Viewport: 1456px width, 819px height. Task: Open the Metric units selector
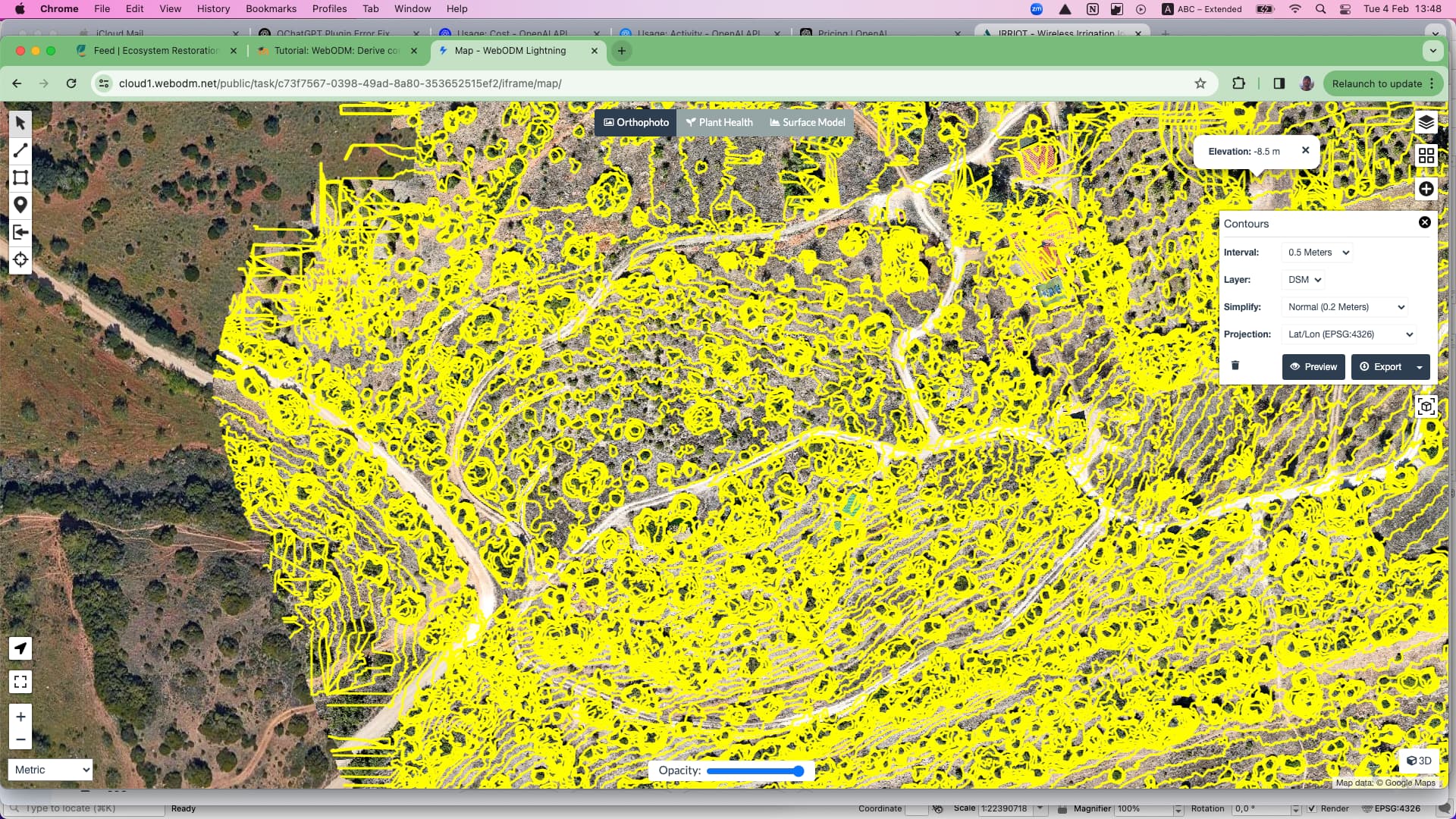coord(51,770)
